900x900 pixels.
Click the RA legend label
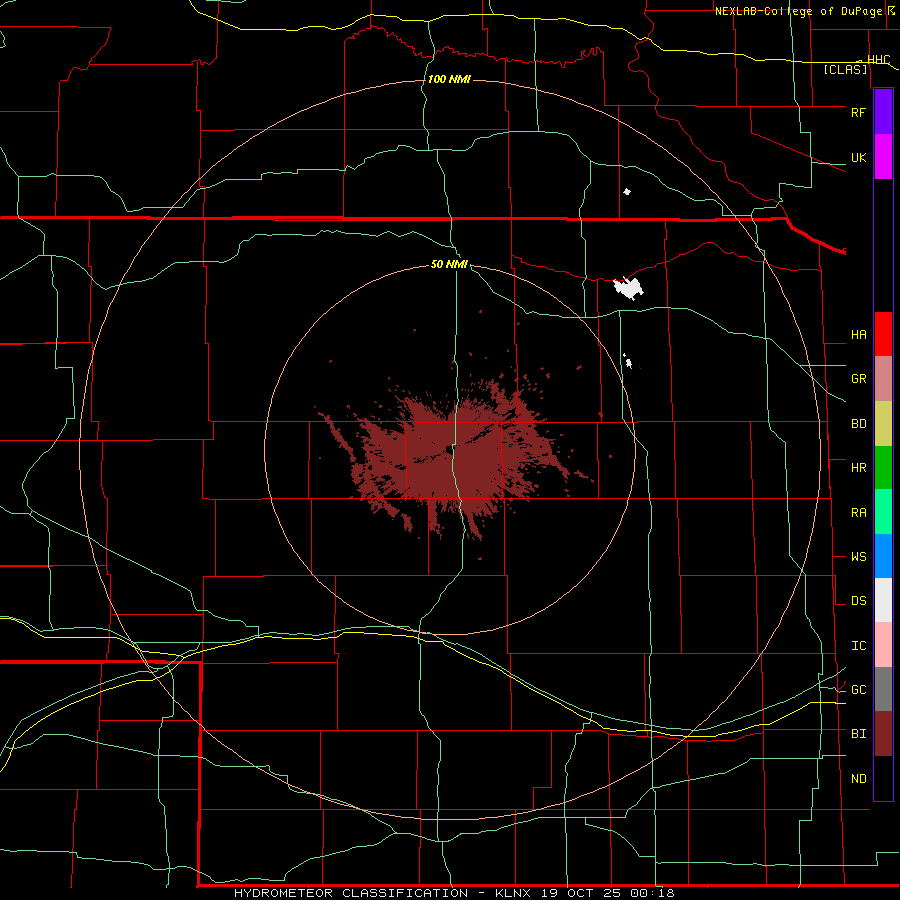858,513
